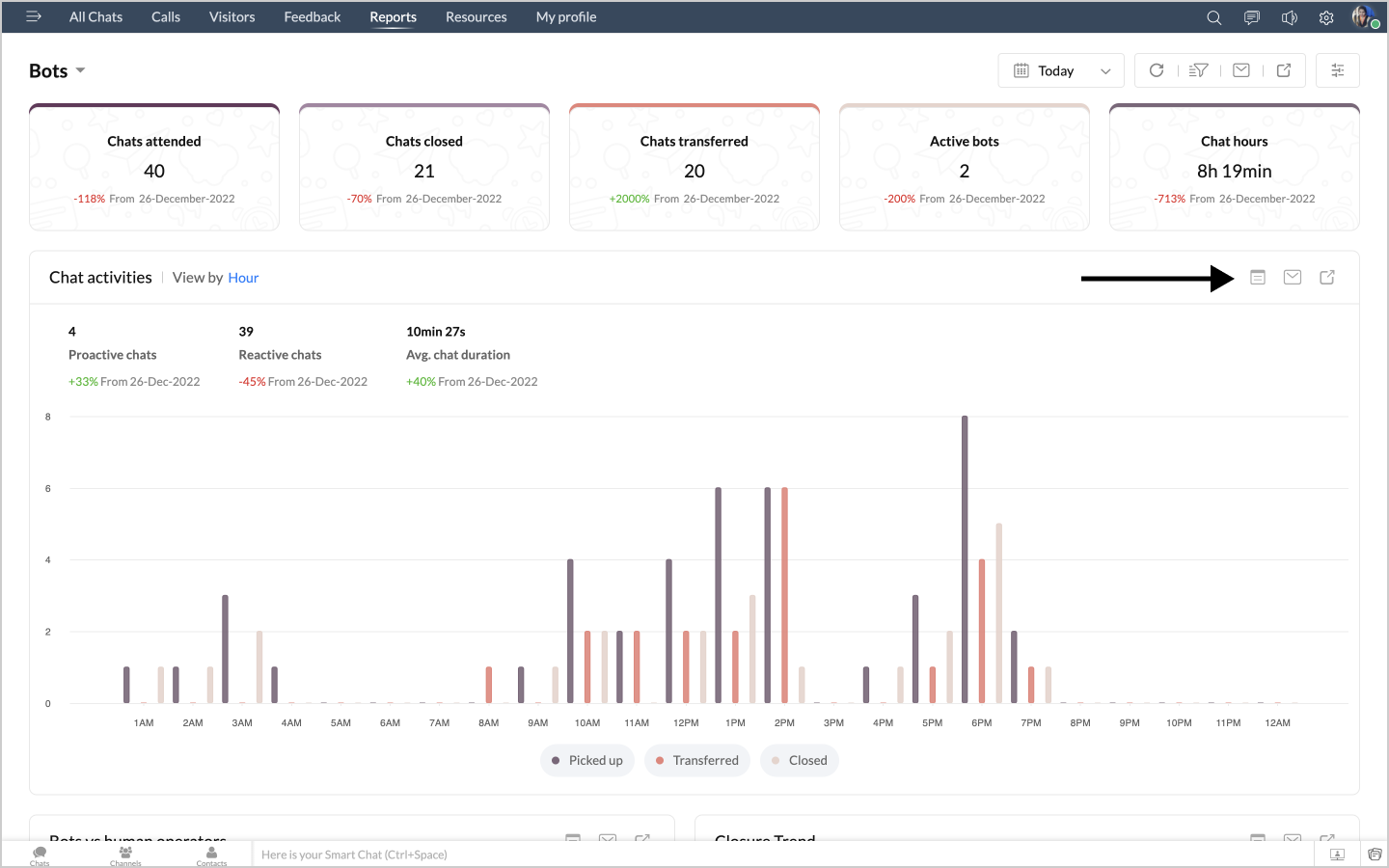Change View by Hour option
Image resolution: width=1389 pixels, height=868 pixels.
tap(243, 278)
